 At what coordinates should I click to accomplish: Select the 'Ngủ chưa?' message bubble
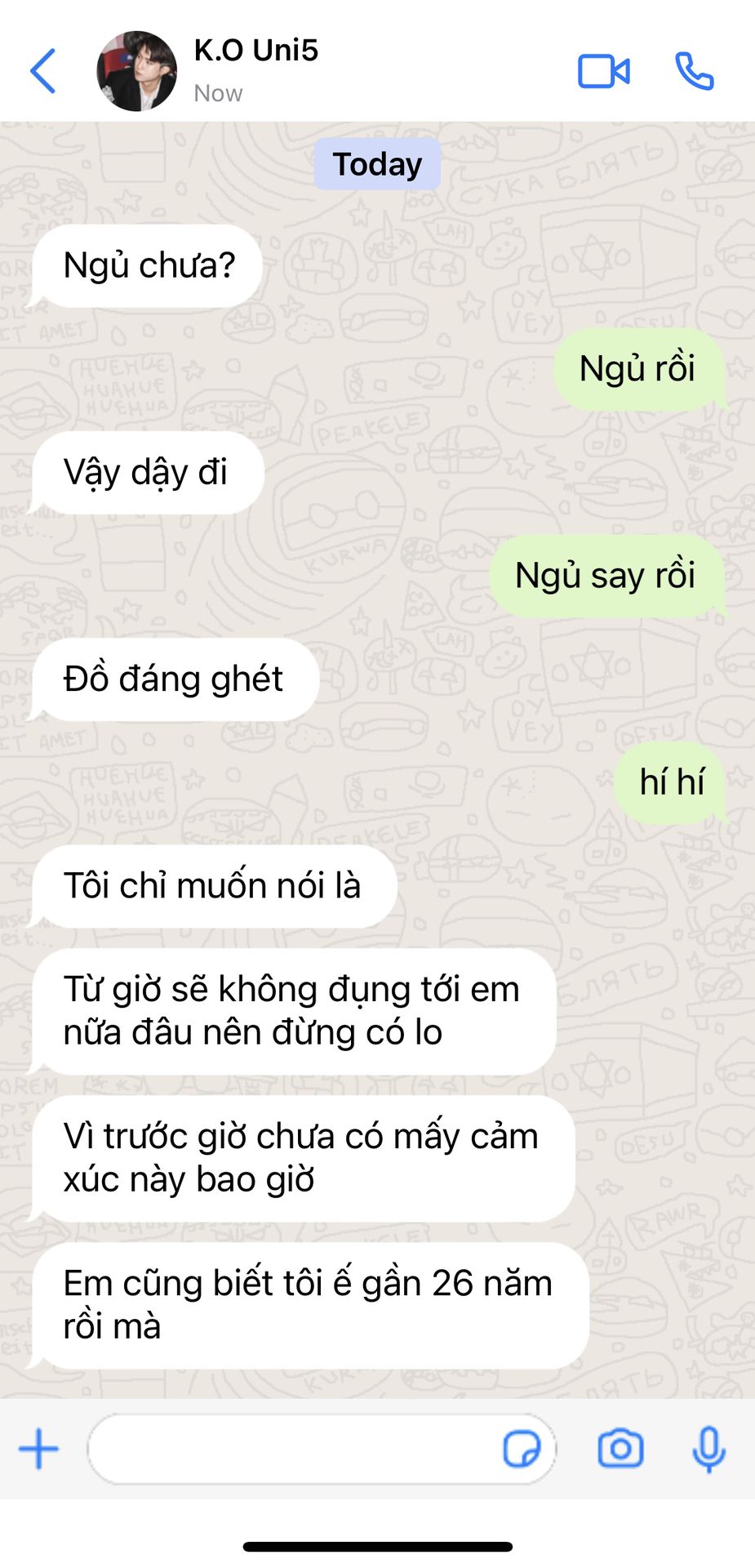coord(147,266)
